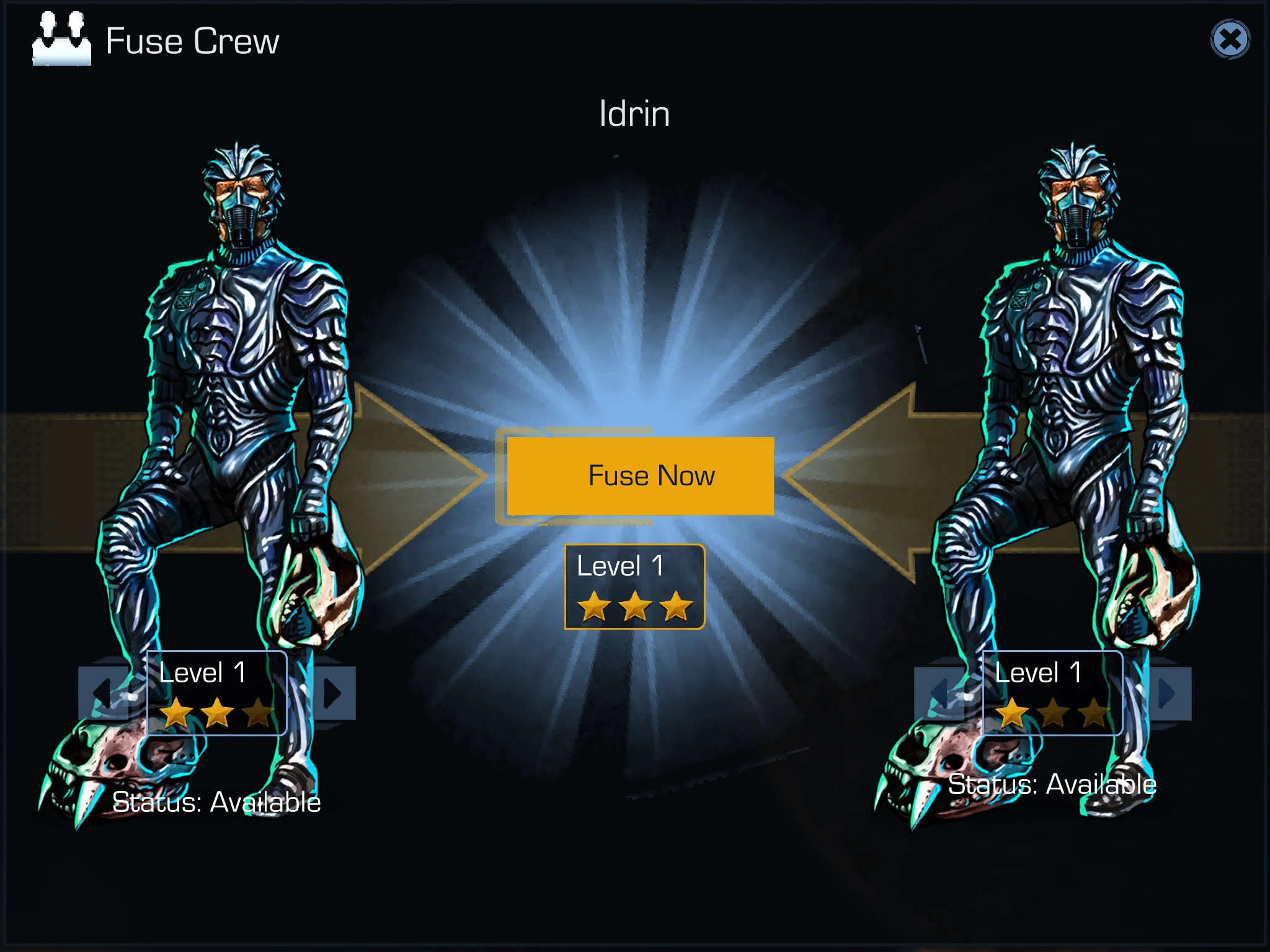Click the Fuse Now button

click(x=640, y=476)
